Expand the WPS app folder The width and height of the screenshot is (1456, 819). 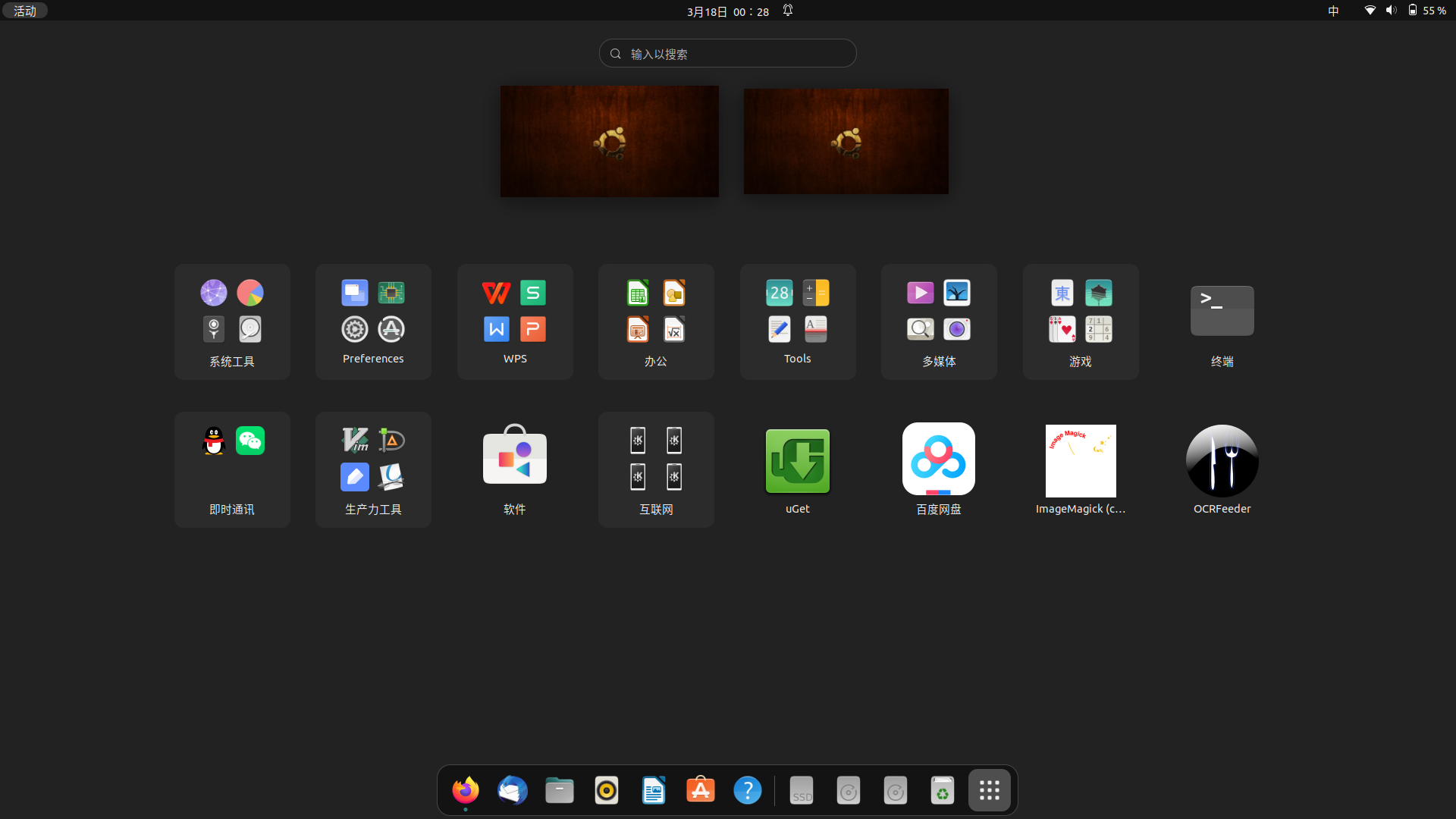pos(515,322)
